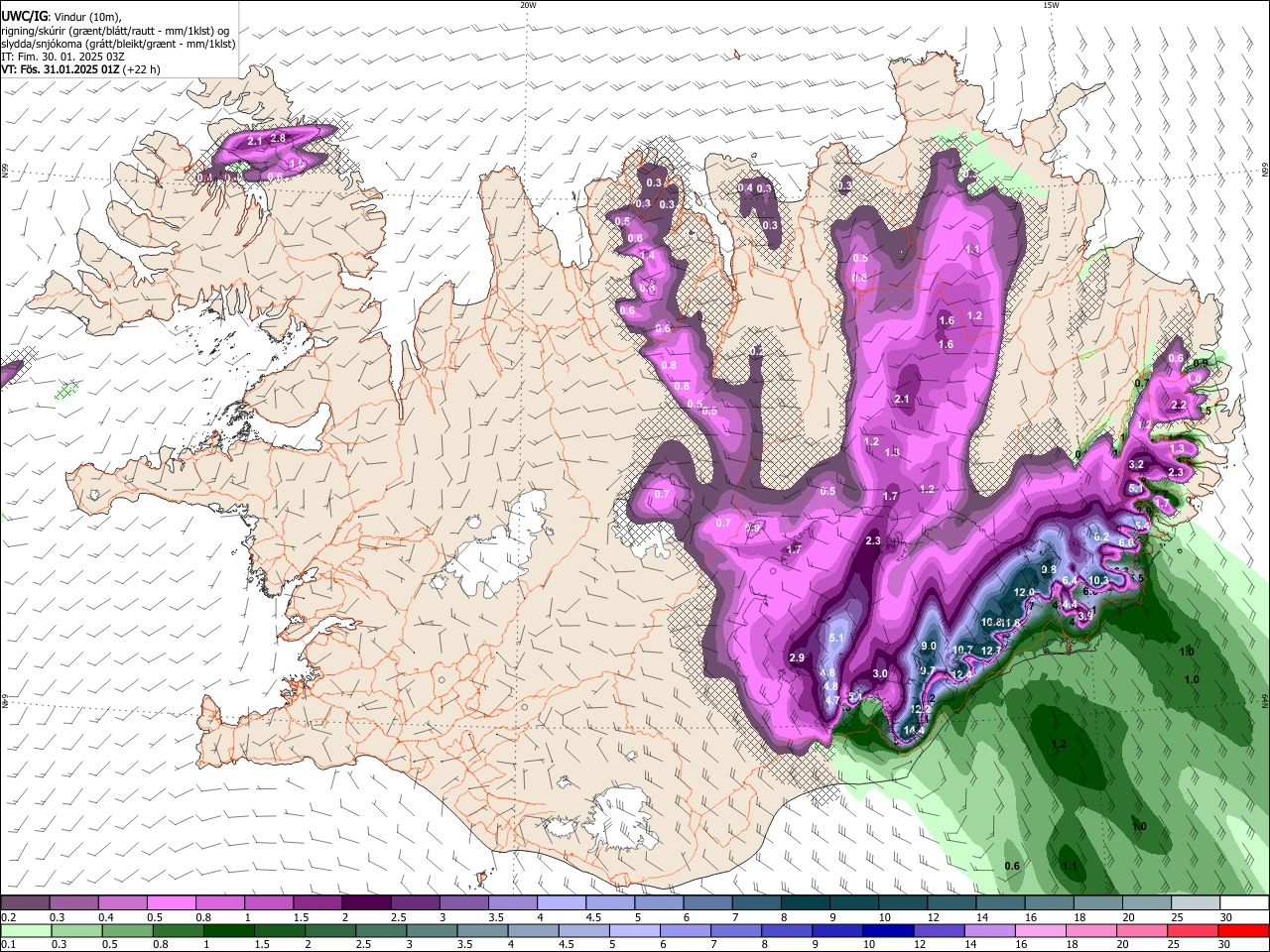The height and width of the screenshot is (952, 1270).
Task: Click the 2.9 precipitation value on the map
Action: click(x=796, y=657)
